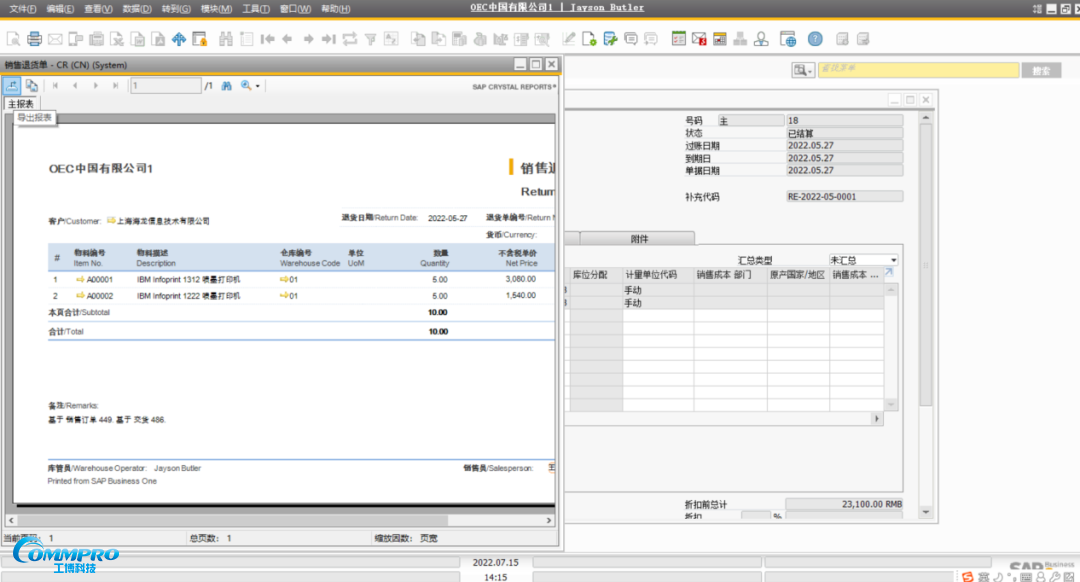The height and width of the screenshot is (582, 1080).
Task: Switch to the 附件 tab
Action: (x=638, y=238)
